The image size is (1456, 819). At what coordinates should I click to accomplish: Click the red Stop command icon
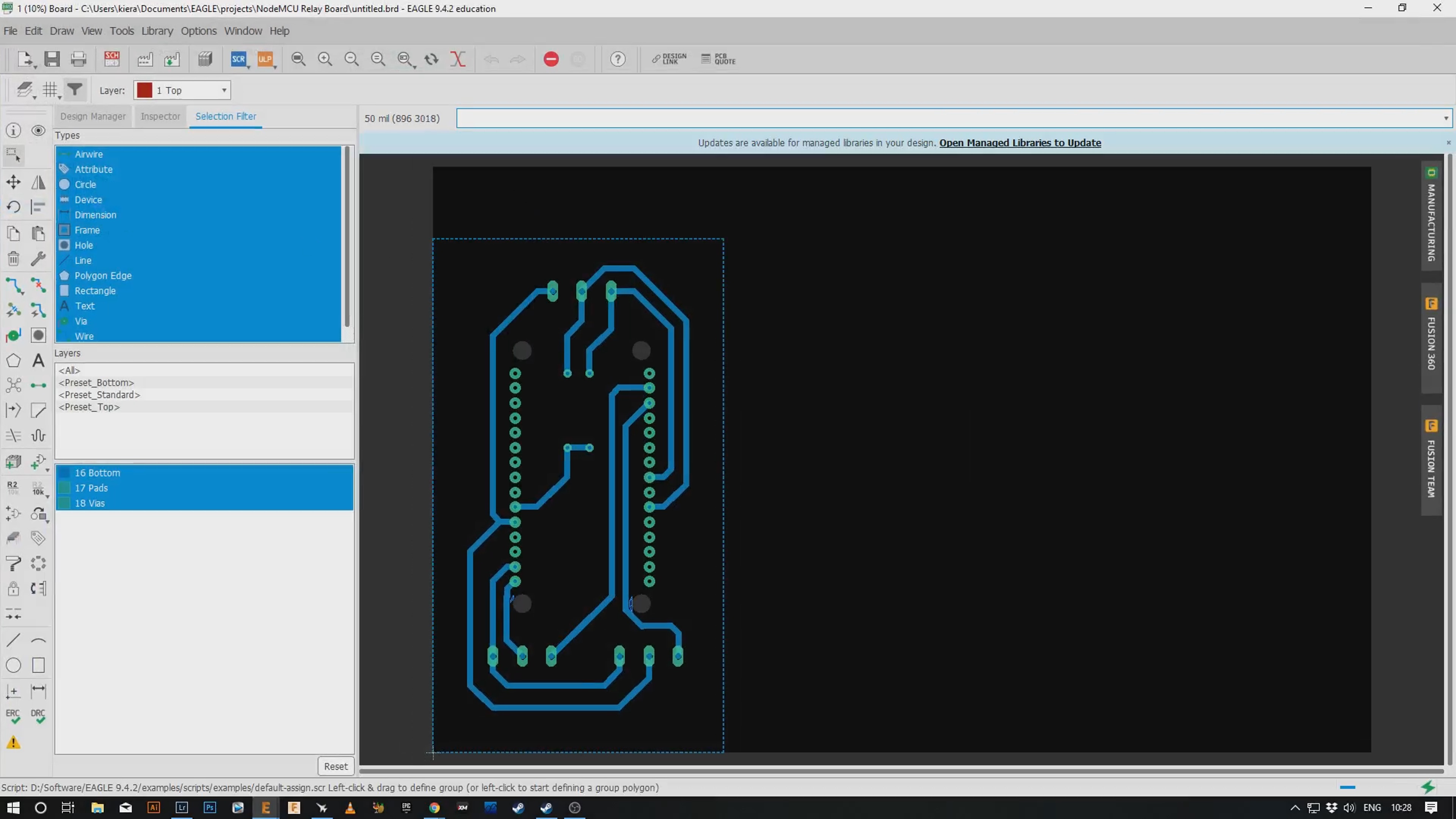click(551, 60)
